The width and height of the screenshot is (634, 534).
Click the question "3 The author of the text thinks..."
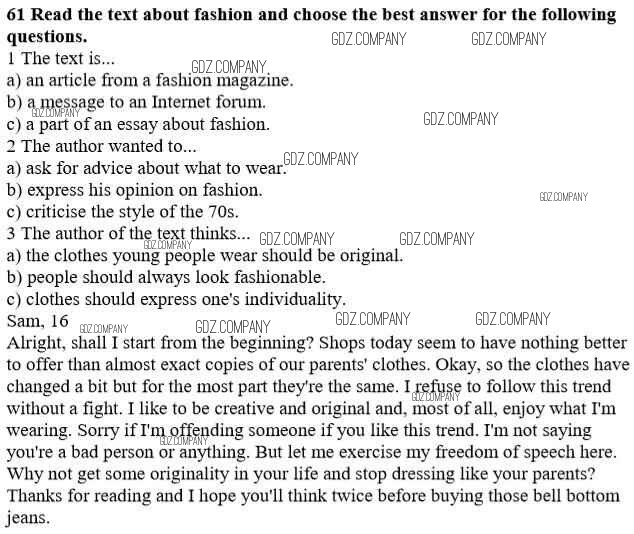click(x=128, y=234)
